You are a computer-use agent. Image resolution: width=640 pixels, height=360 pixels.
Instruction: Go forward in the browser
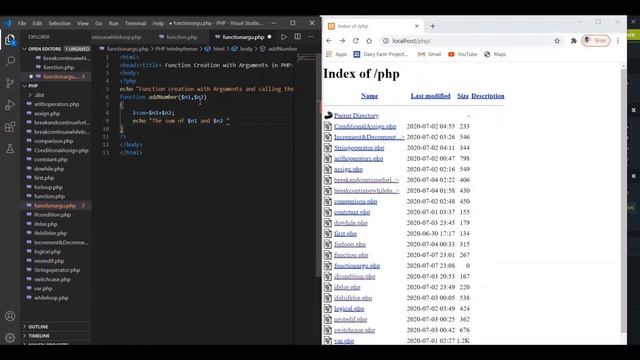342,41
